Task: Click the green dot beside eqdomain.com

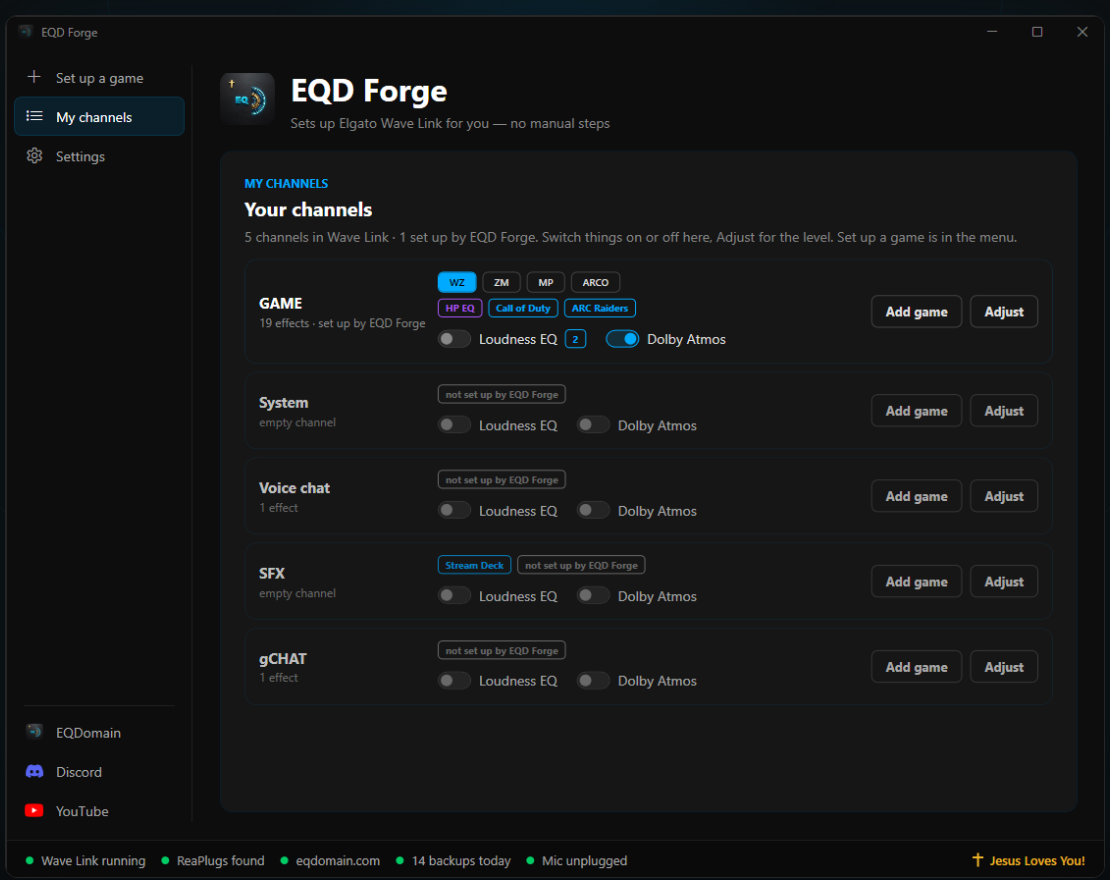Action: coord(285,861)
